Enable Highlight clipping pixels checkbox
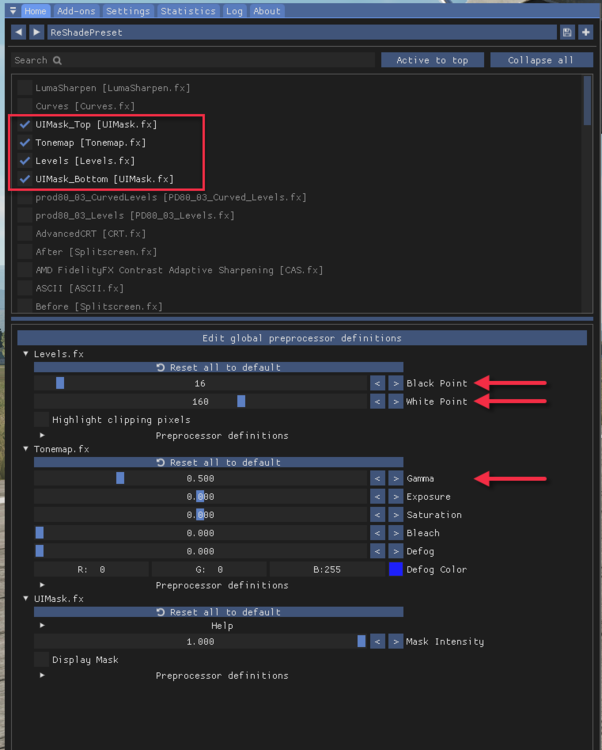Viewport: 602px width, 750px height. click(x=41, y=420)
